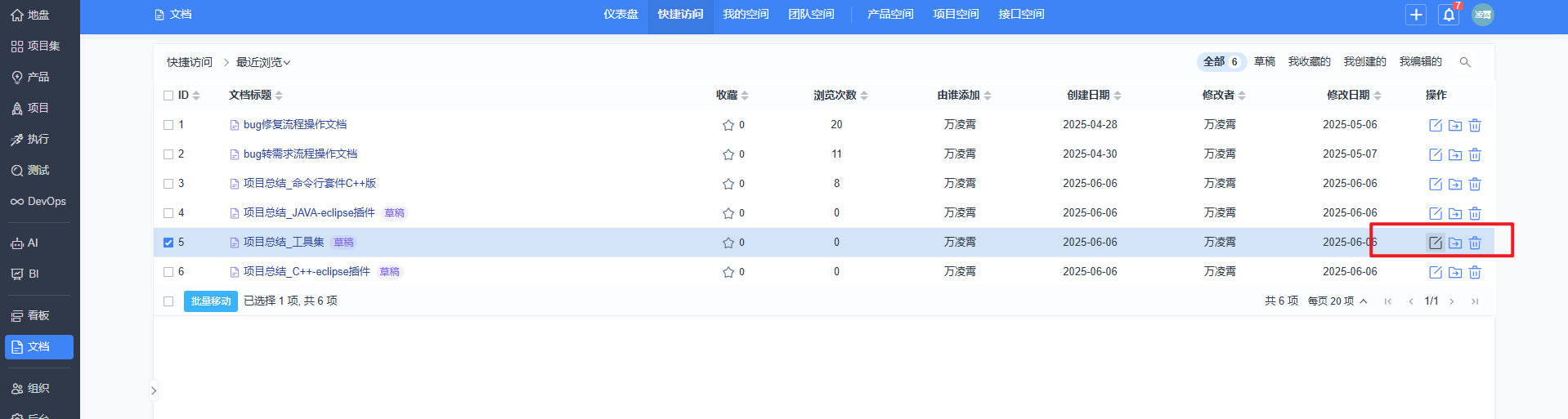Viewport: 1568px width, 419px height.
Task: Filter by 草稿 documents
Action: click(x=1265, y=62)
